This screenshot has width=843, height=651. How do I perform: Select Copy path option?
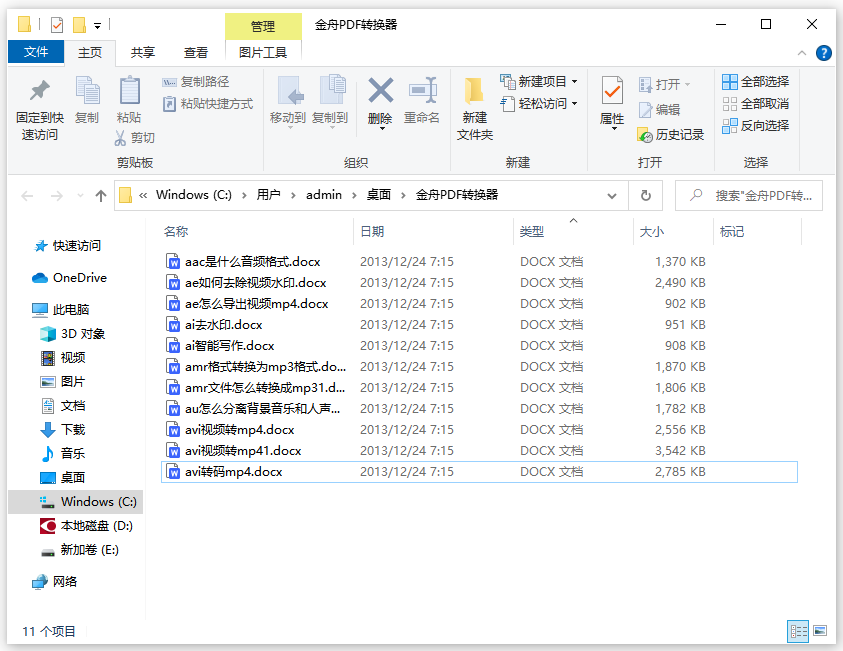click(x=196, y=82)
